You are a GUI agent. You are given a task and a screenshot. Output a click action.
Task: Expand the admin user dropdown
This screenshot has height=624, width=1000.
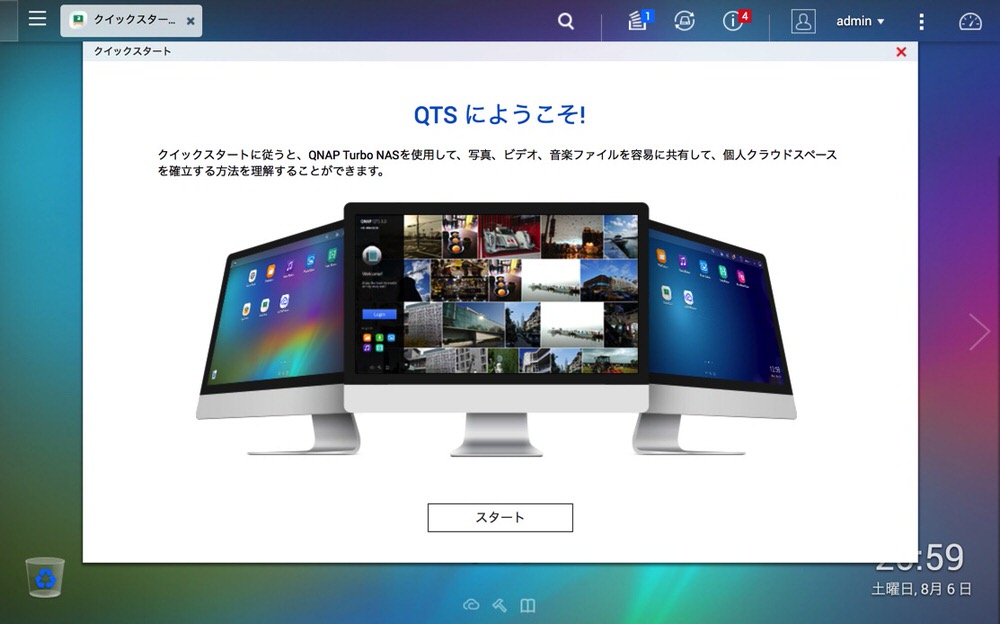point(860,21)
